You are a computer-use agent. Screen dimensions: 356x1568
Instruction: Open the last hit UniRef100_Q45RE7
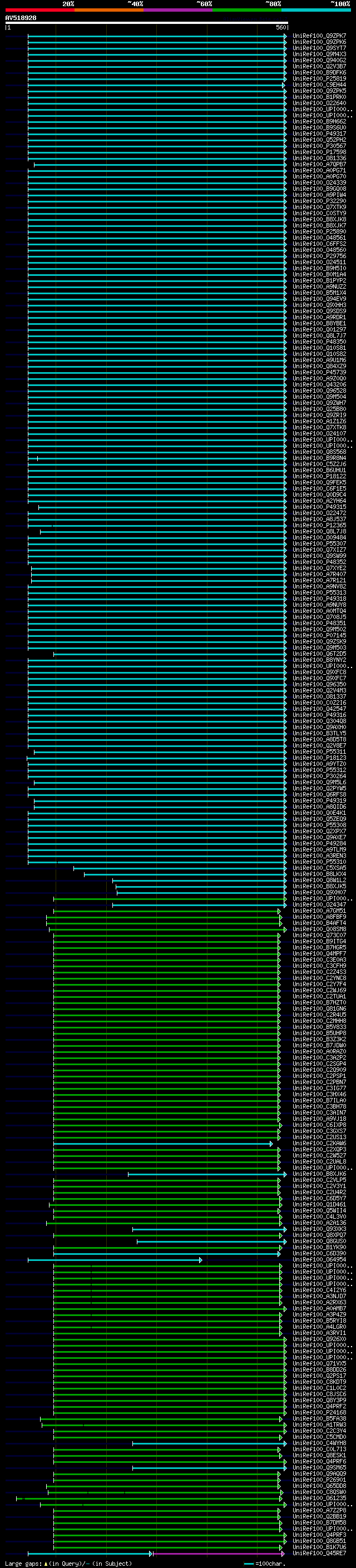(x=319, y=1553)
